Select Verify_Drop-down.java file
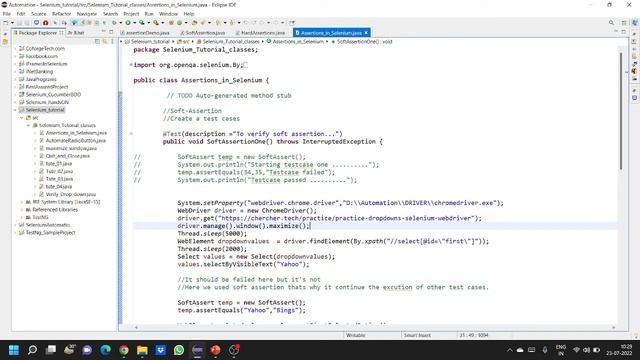Screen dimensions: 640x360 [x=67, y=194]
